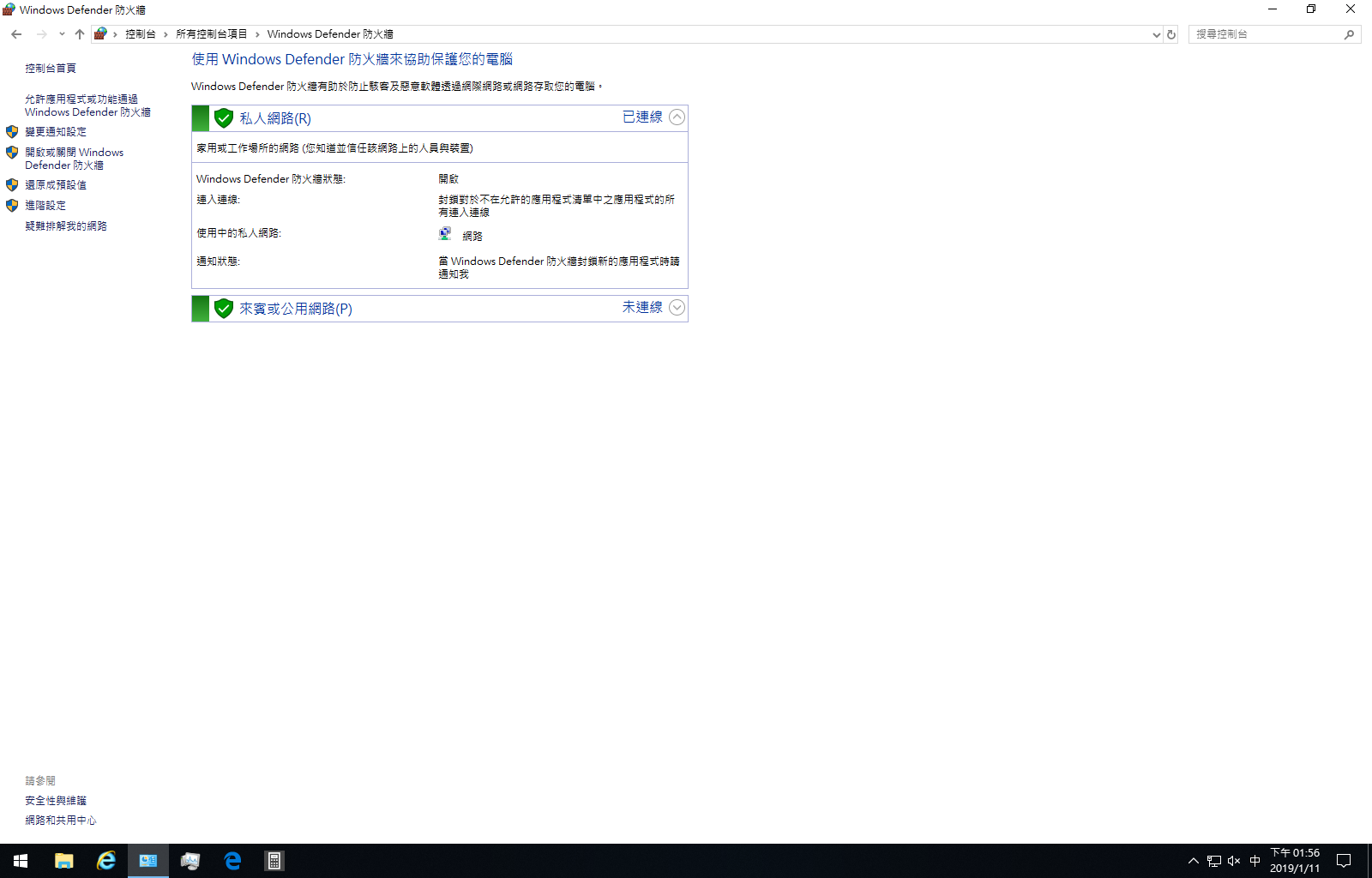Open the Action Center notifications icon
This screenshot has height=878, width=1372.
(x=1344, y=861)
